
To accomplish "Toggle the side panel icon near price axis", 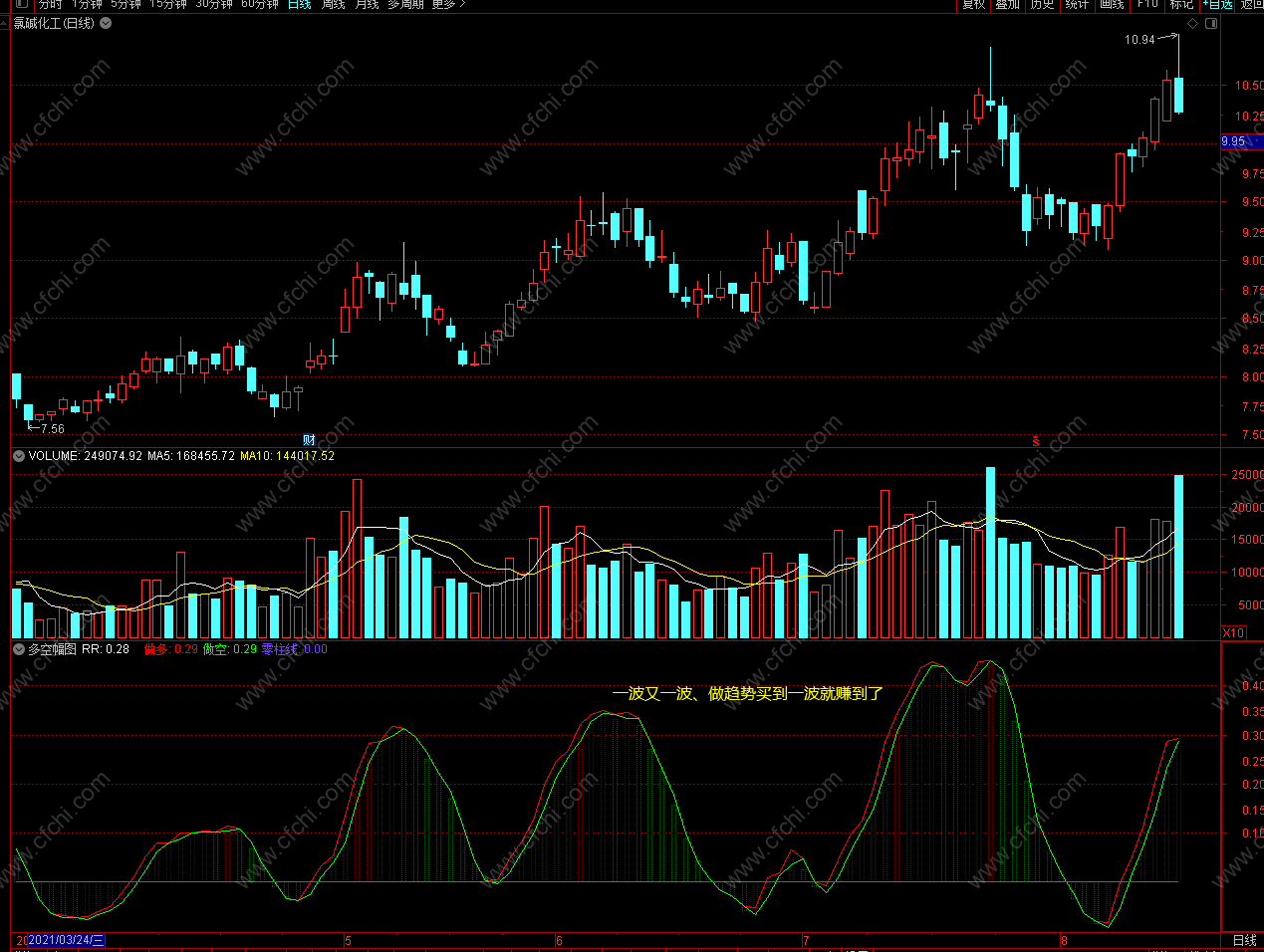I will pyautogui.click(x=1211, y=24).
